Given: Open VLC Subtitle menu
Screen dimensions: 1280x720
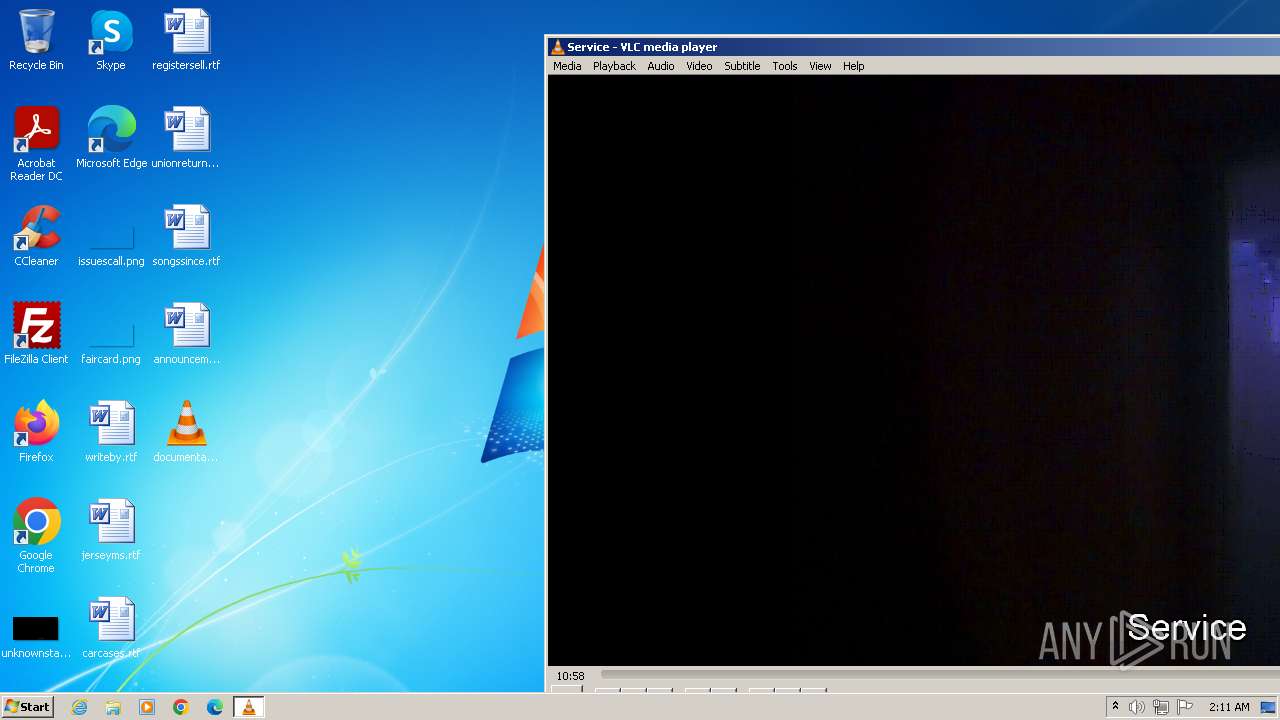Looking at the screenshot, I should pos(742,66).
